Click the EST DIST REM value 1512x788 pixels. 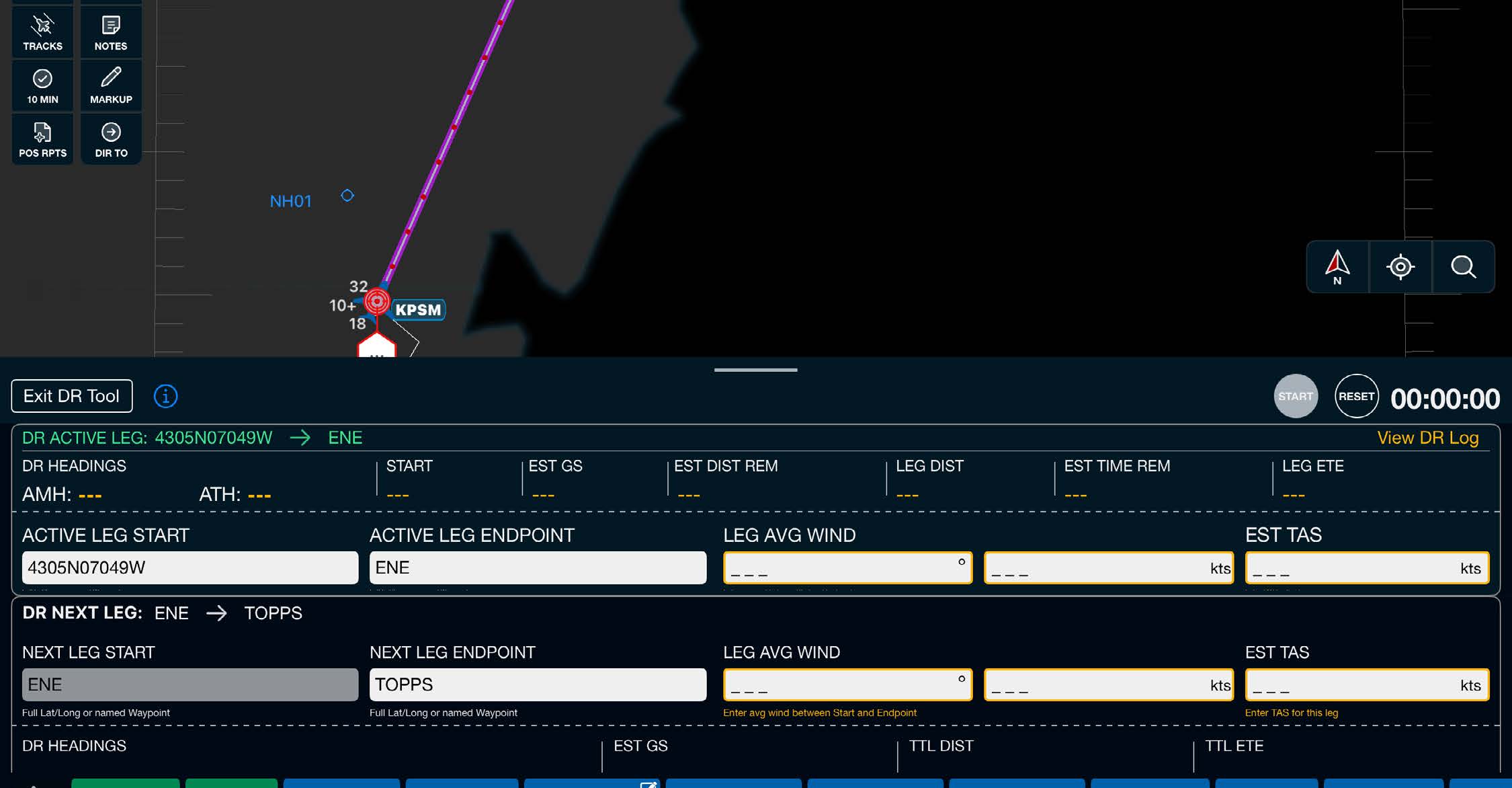point(689,496)
